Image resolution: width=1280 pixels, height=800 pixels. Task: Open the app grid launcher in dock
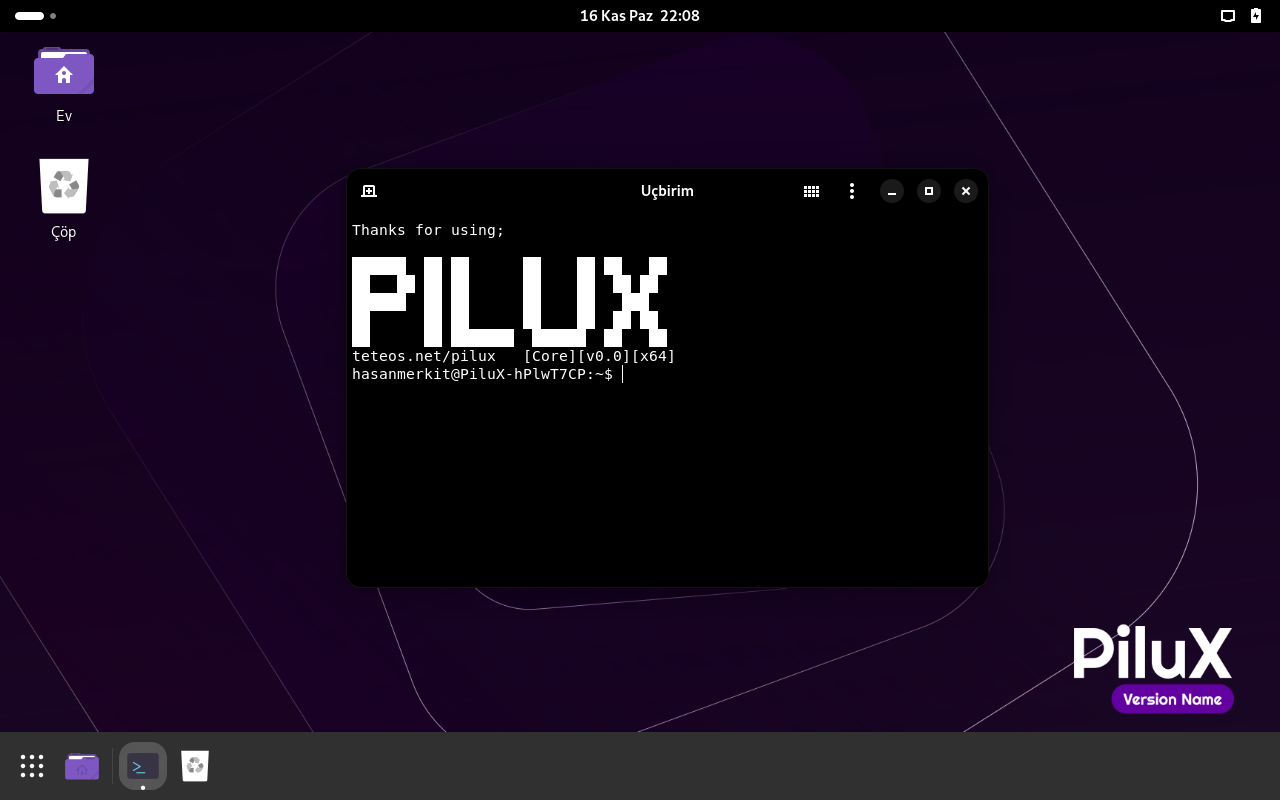pos(32,766)
